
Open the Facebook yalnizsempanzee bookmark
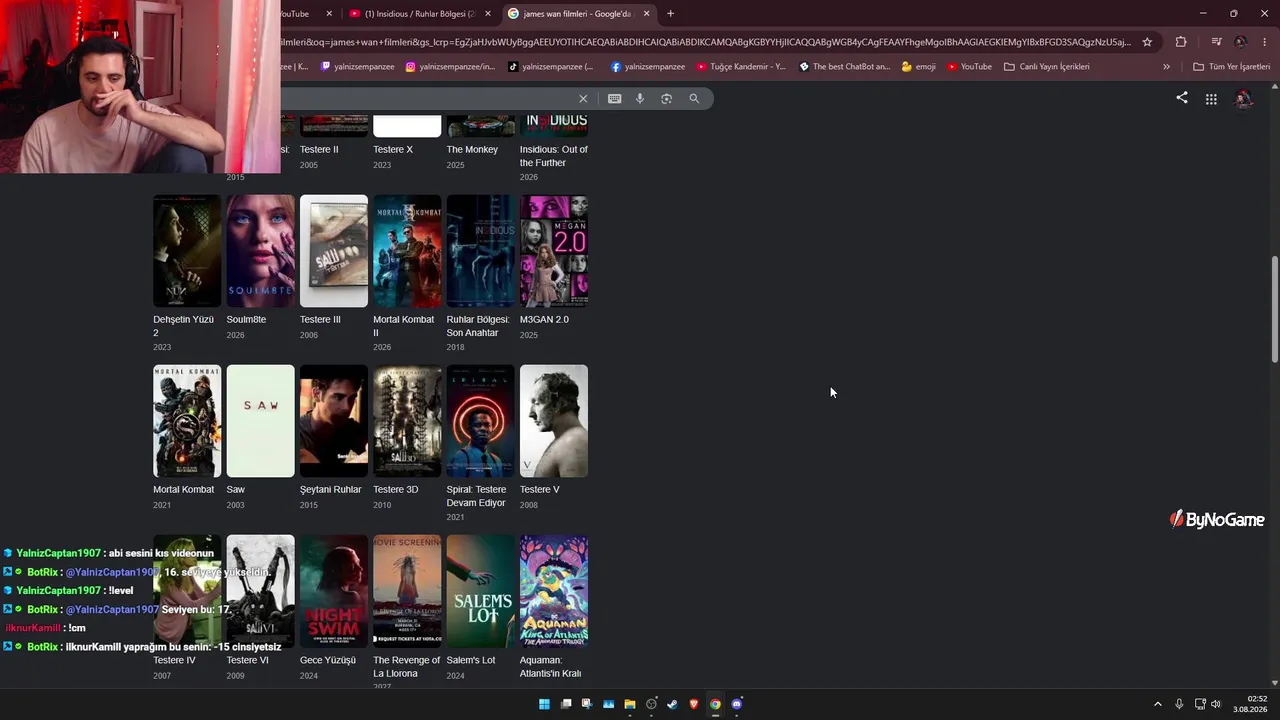pyautogui.click(x=648, y=67)
